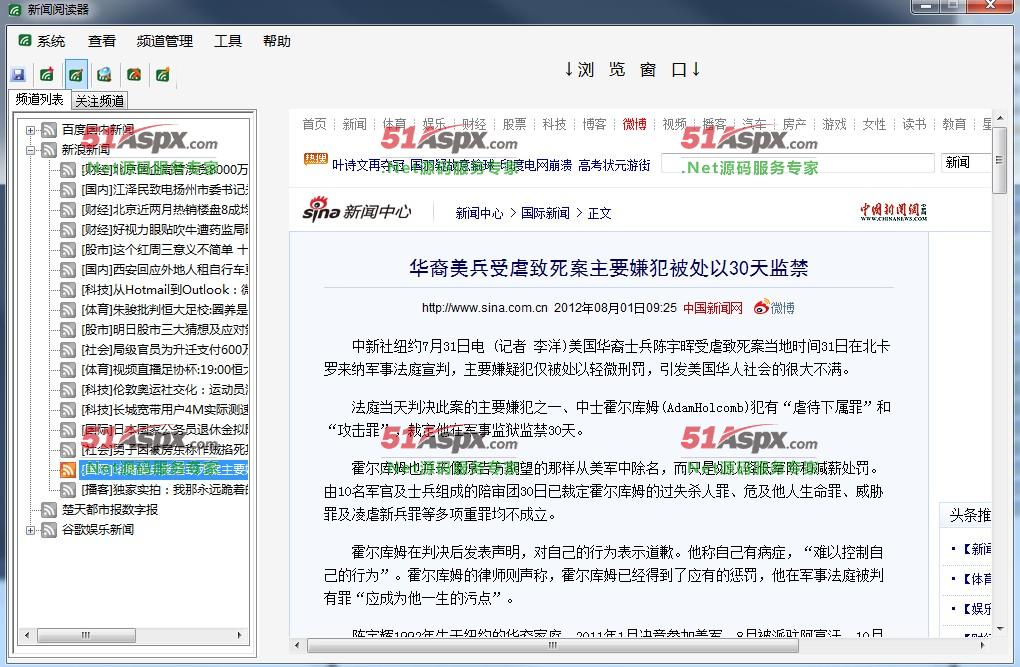The image size is (1020, 667).
Task: Expand the 百度国内新闻 channel node
Action: click(30, 130)
